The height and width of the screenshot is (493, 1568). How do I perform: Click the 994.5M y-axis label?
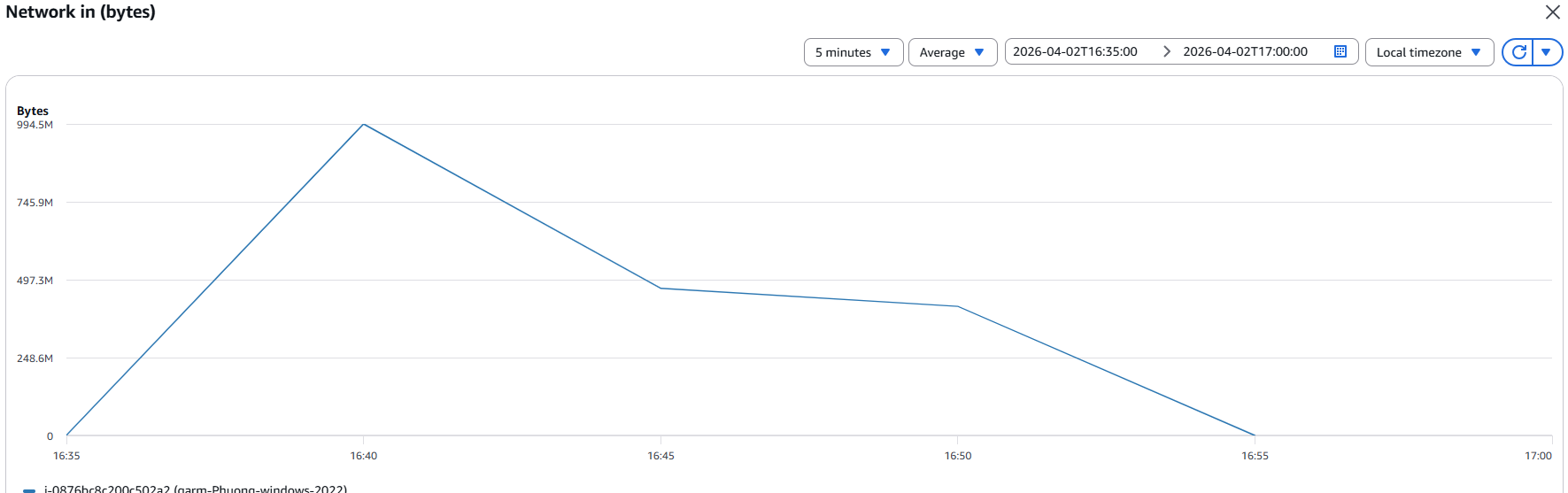(35, 125)
